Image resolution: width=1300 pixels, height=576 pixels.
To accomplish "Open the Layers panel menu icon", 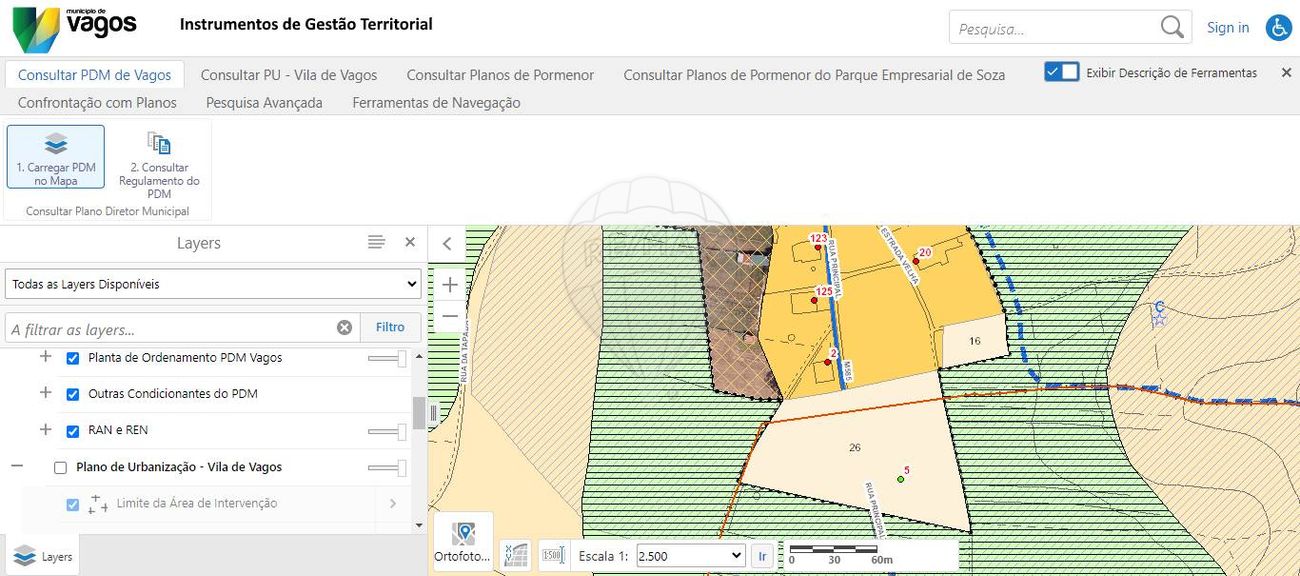I will coord(376,242).
